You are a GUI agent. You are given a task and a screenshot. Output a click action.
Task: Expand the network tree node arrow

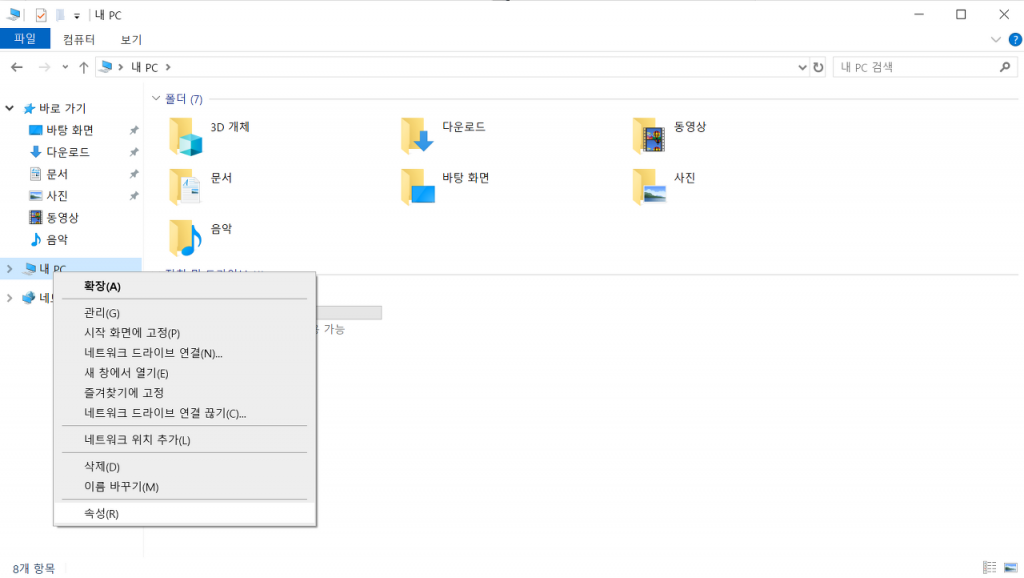(10, 298)
